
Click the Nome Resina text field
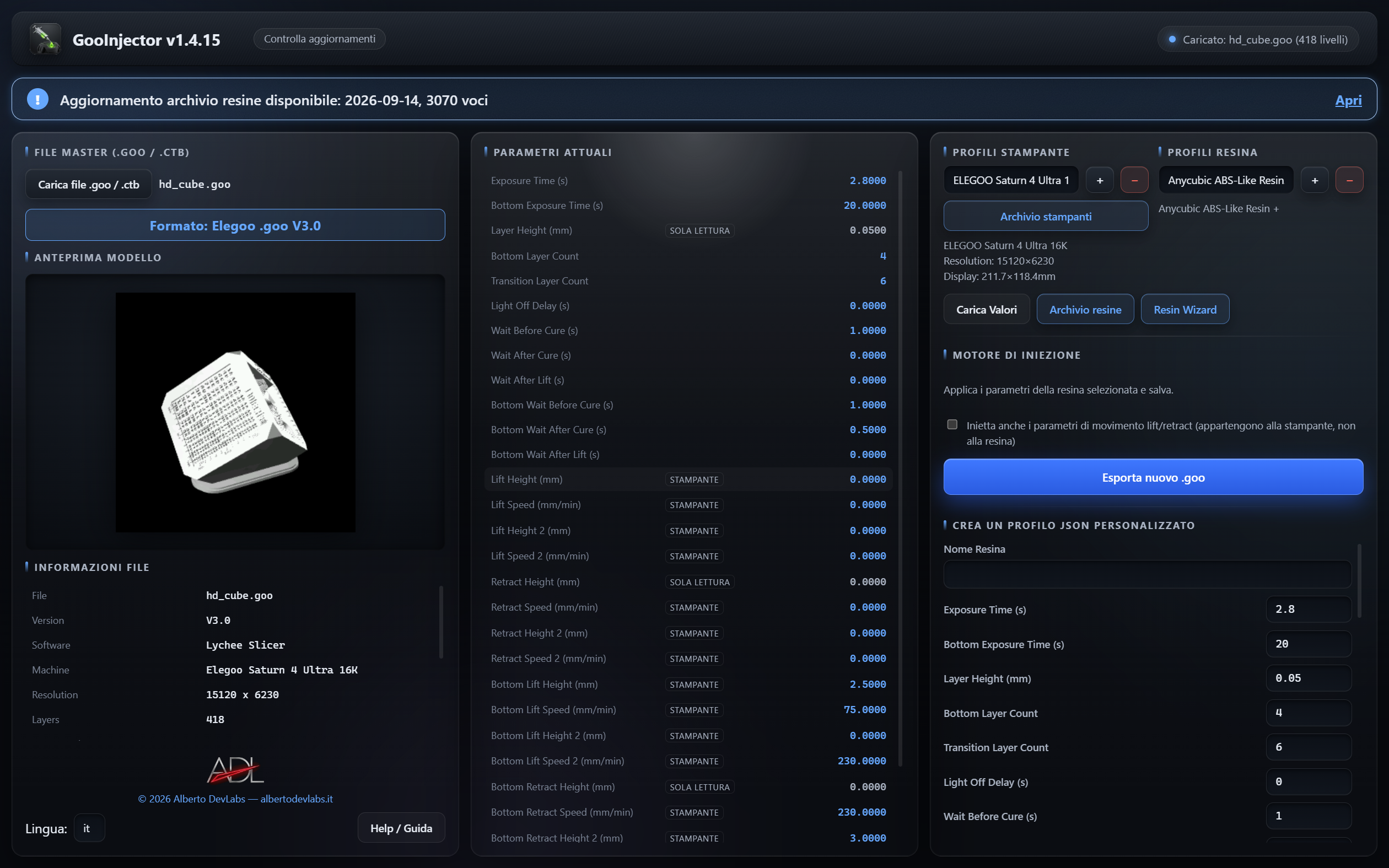coord(1148,574)
